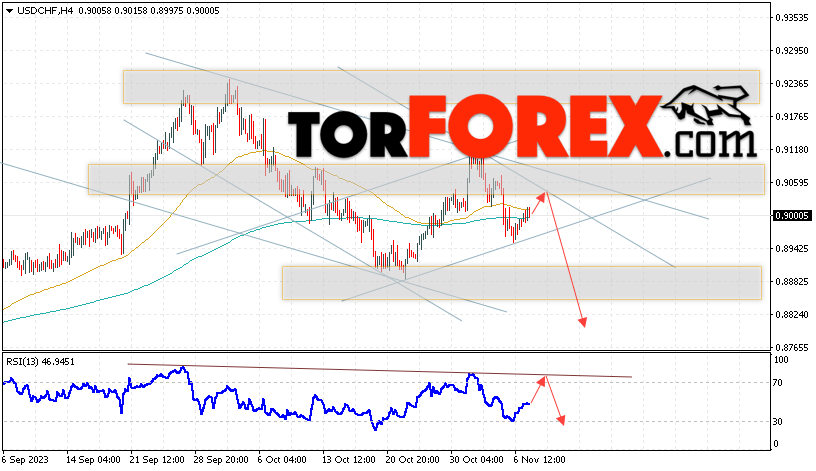Select the 20 Oct 20:00 time label
This screenshot has height=471, width=816.
tap(413, 460)
